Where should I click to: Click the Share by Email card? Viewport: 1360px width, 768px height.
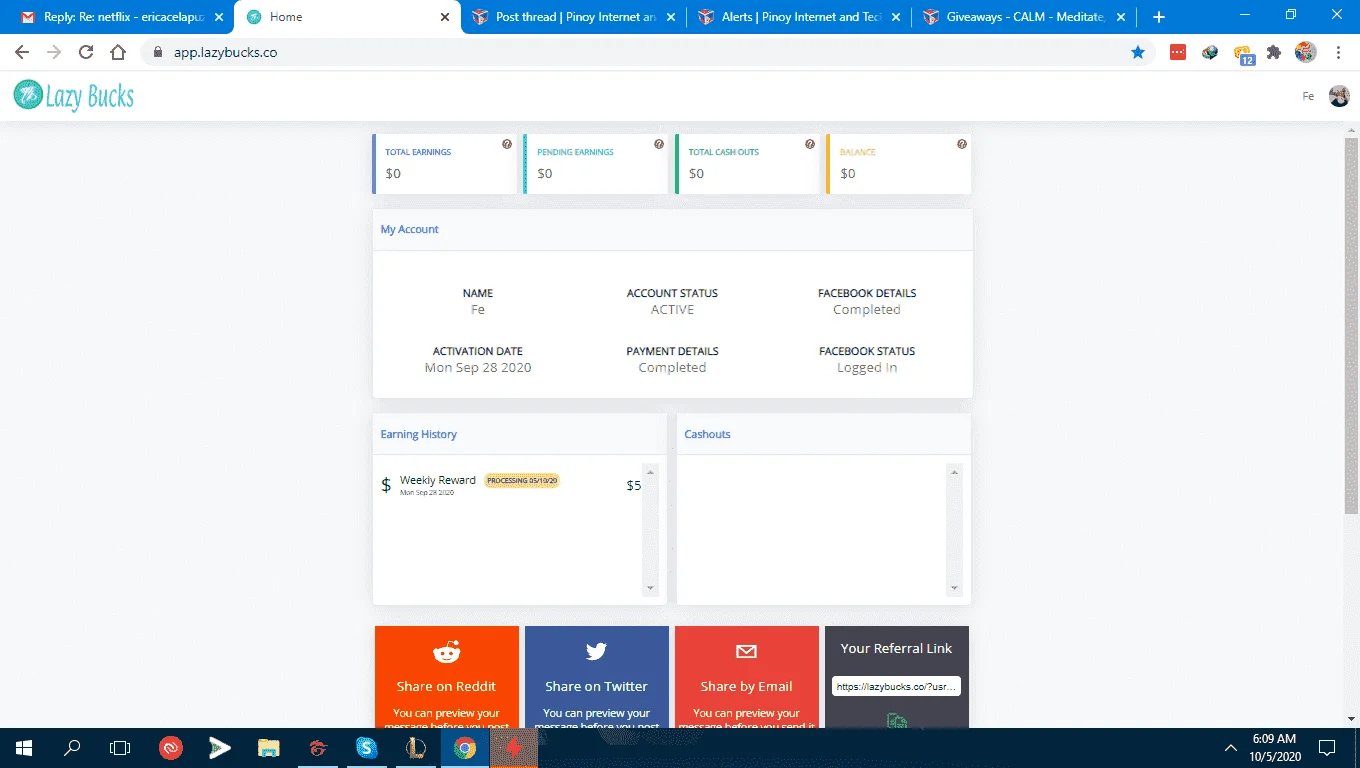(747, 677)
